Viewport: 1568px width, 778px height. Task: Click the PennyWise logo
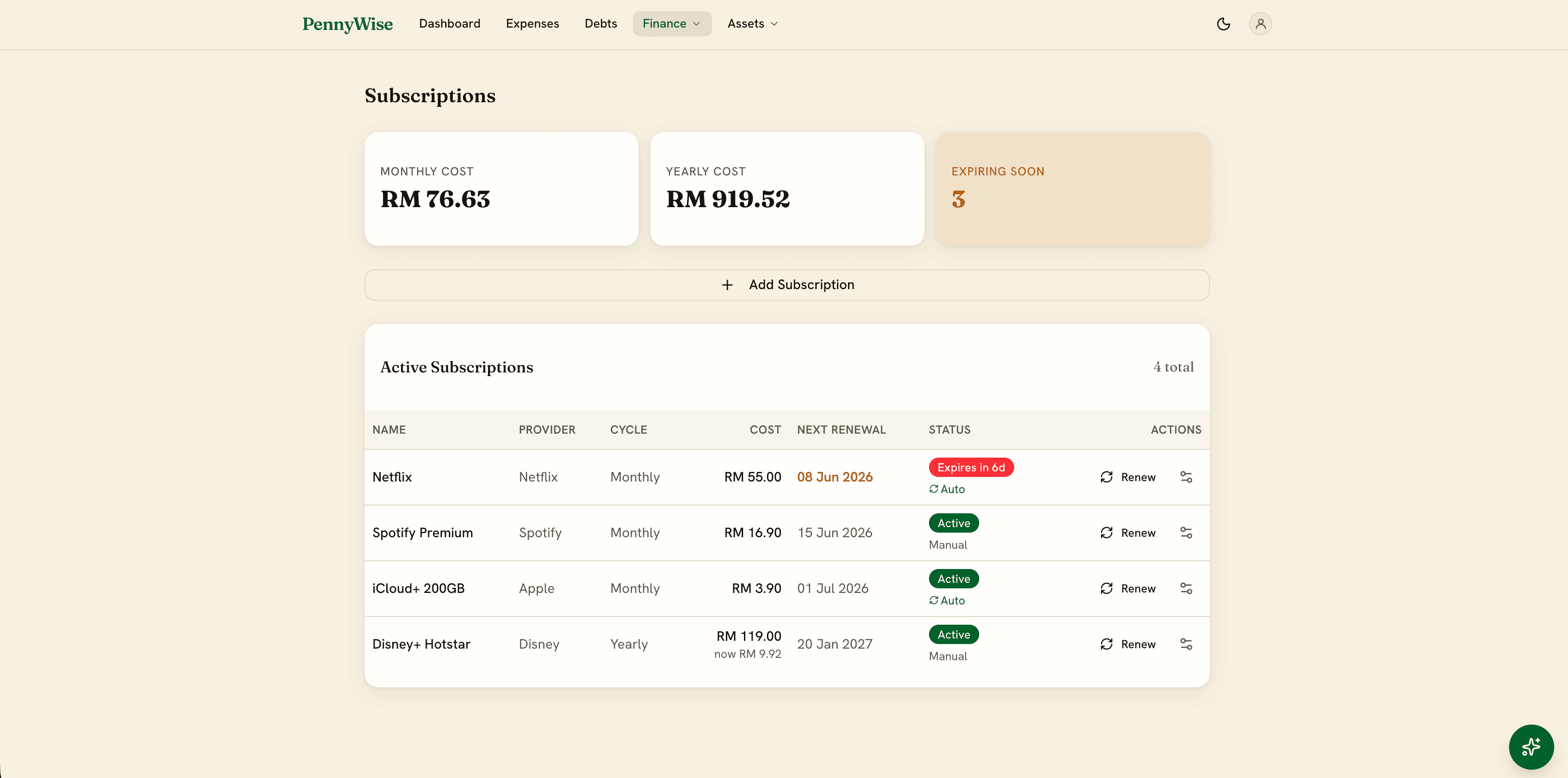[x=348, y=24]
